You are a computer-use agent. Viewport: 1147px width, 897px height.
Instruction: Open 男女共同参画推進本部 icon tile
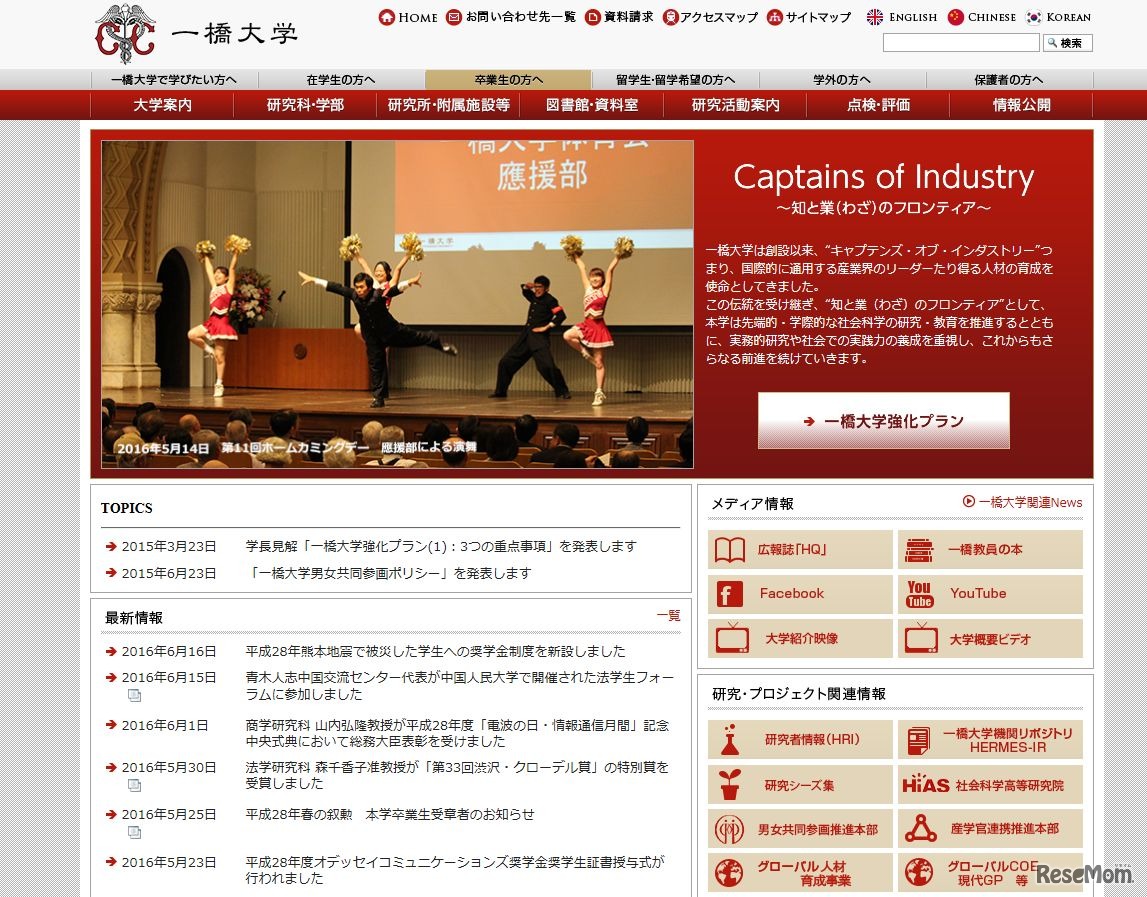tap(800, 829)
